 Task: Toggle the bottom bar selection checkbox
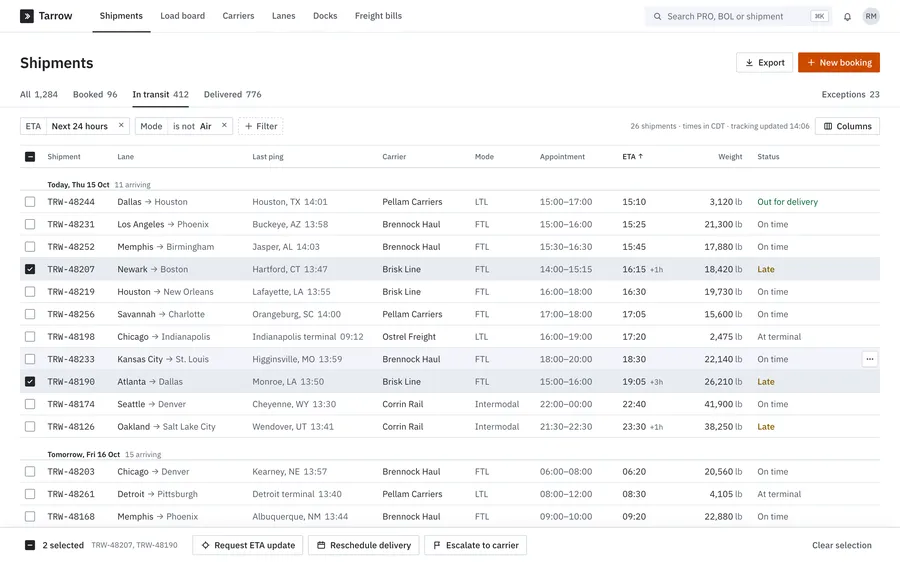[x=30, y=545]
